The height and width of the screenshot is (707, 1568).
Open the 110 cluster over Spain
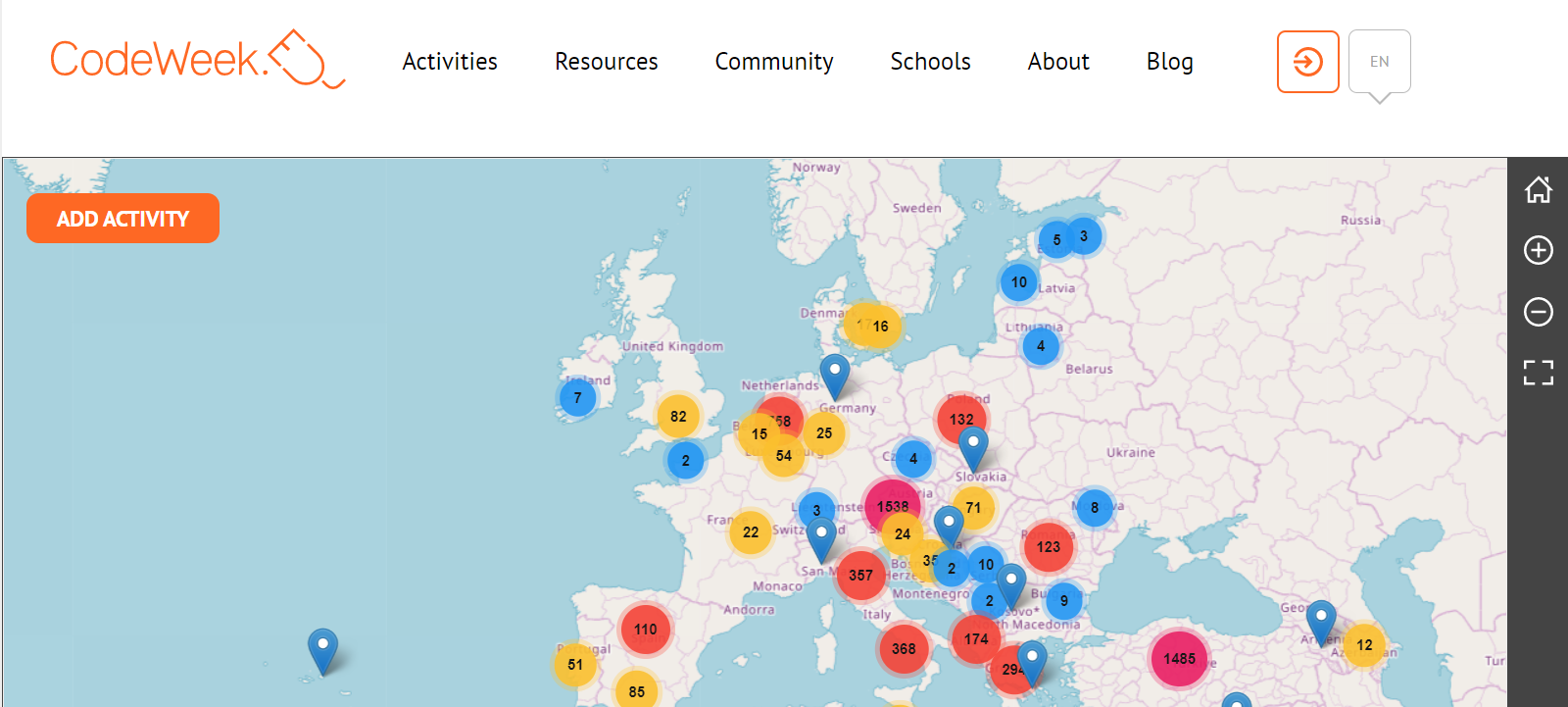[645, 630]
